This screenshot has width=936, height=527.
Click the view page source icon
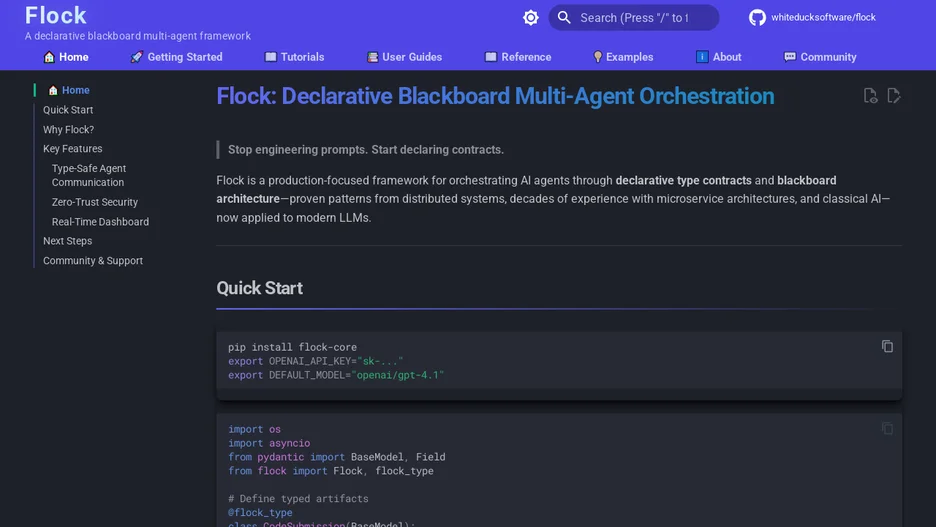click(870, 95)
